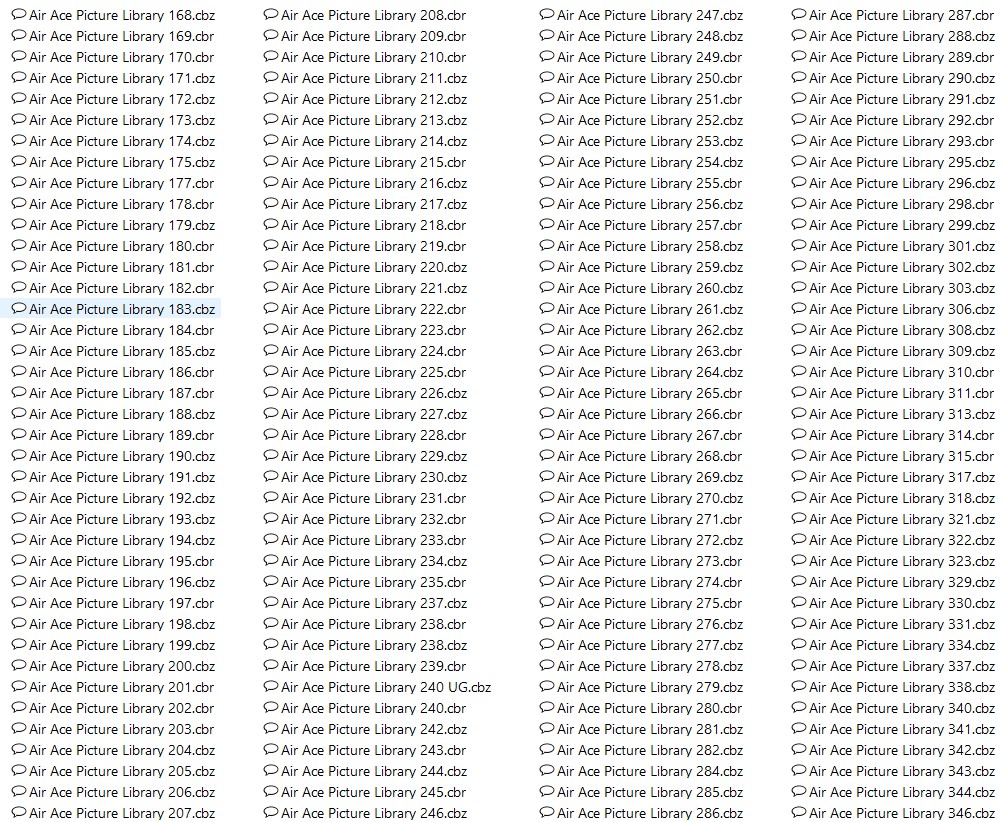Click the icon next to Air Ace Picture Library 287.cbz
Image resolution: width=1004 pixels, height=822 pixels.
pos(799,15)
